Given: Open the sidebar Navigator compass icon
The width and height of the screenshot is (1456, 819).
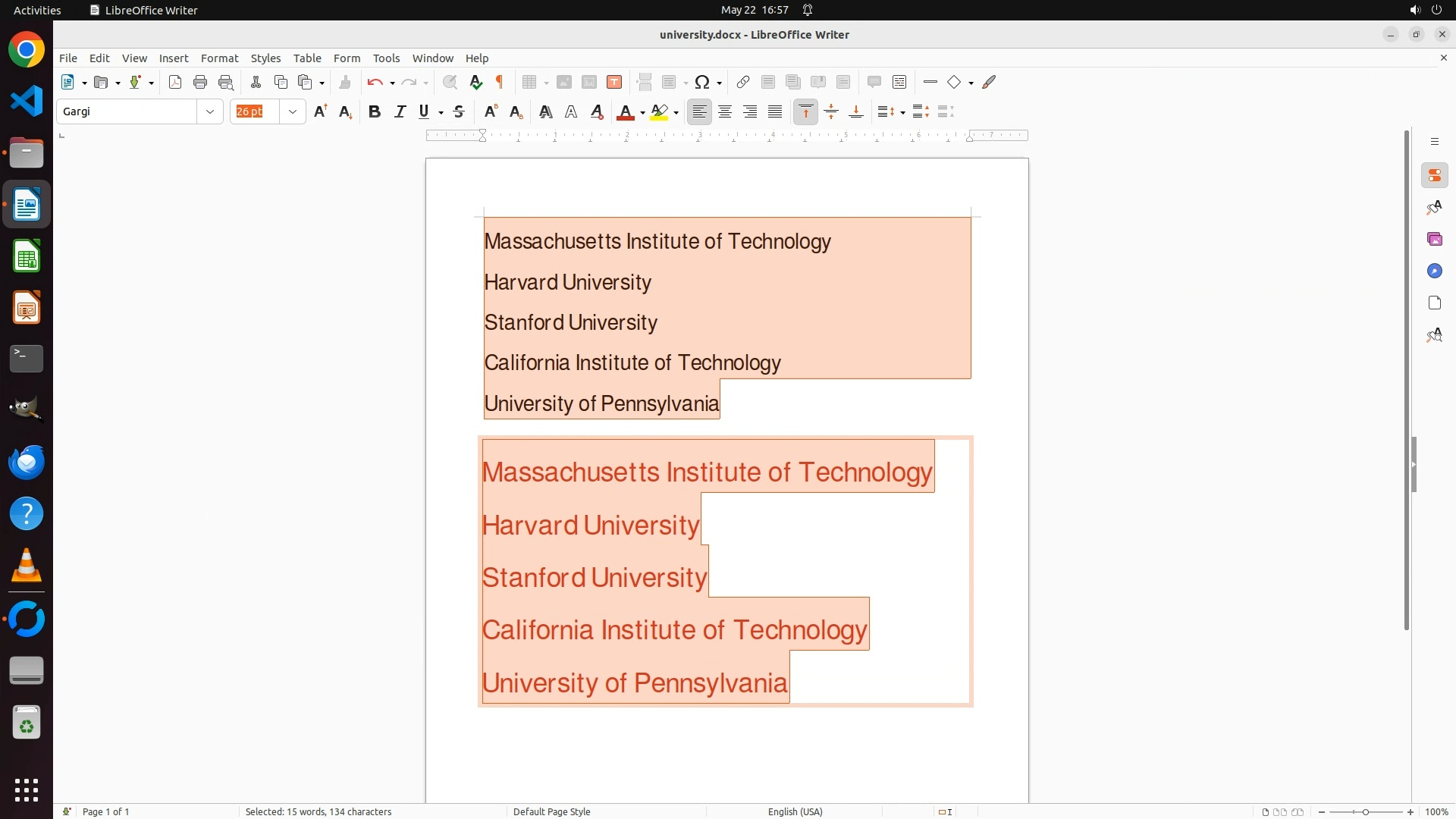Looking at the screenshot, I should (x=1434, y=271).
